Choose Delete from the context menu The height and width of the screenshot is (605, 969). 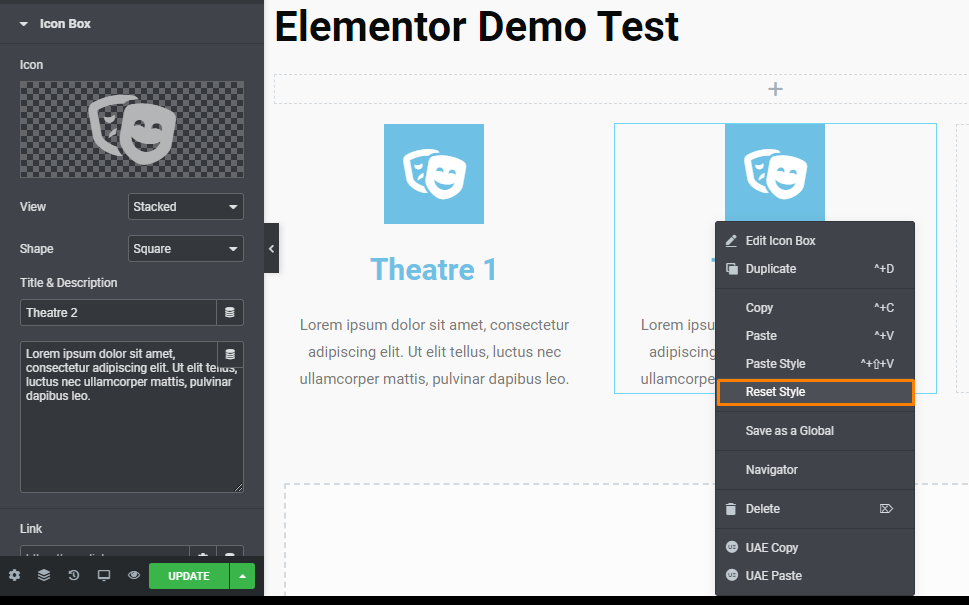815,509
